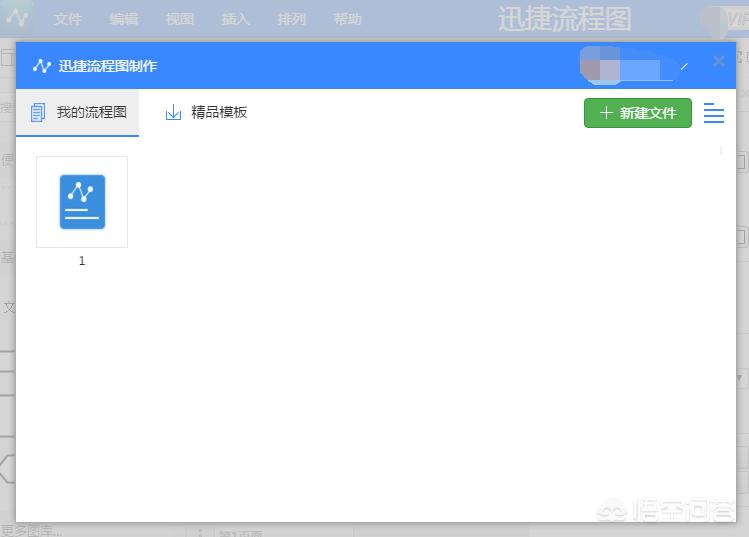This screenshot has height=537, width=749.
Task: Click the 迅捷流程图制作 logo icon in dialog header
Action: pyautogui.click(x=42, y=65)
